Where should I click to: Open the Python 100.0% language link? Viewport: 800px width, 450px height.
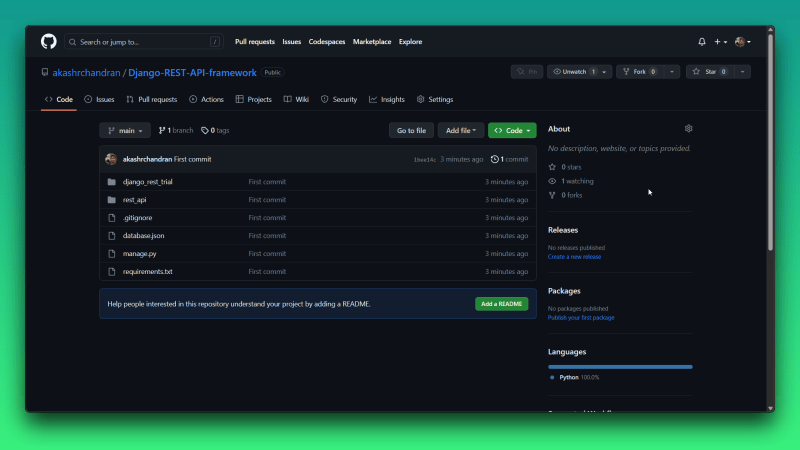[x=574, y=378]
